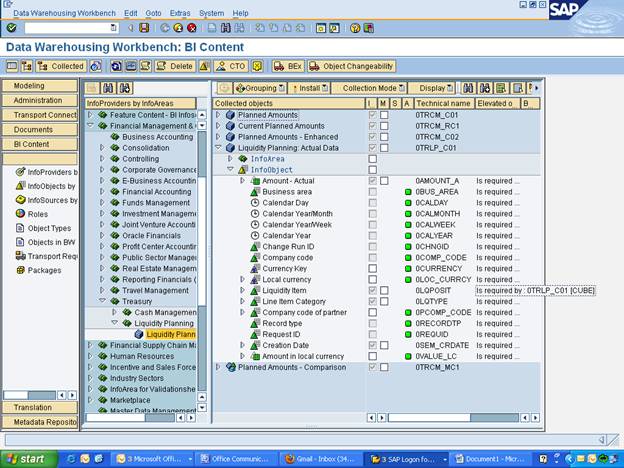Image resolution: width=624 pixels, height=468 pixels.
Task: Click the Find next icon in InfoProviders panel
Action: pyautogui.click(x=125, y=88)
